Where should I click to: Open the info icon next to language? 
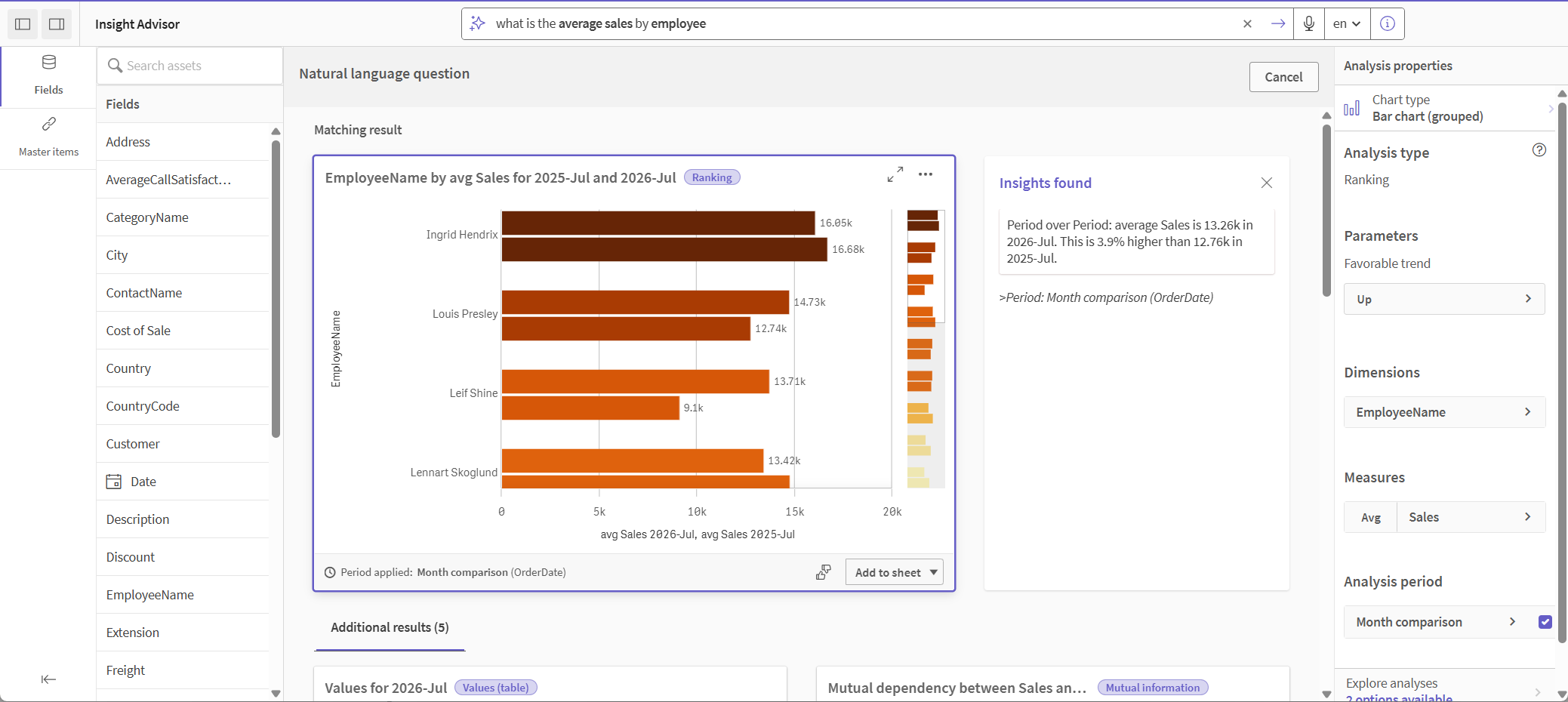tap(1388, 24)
